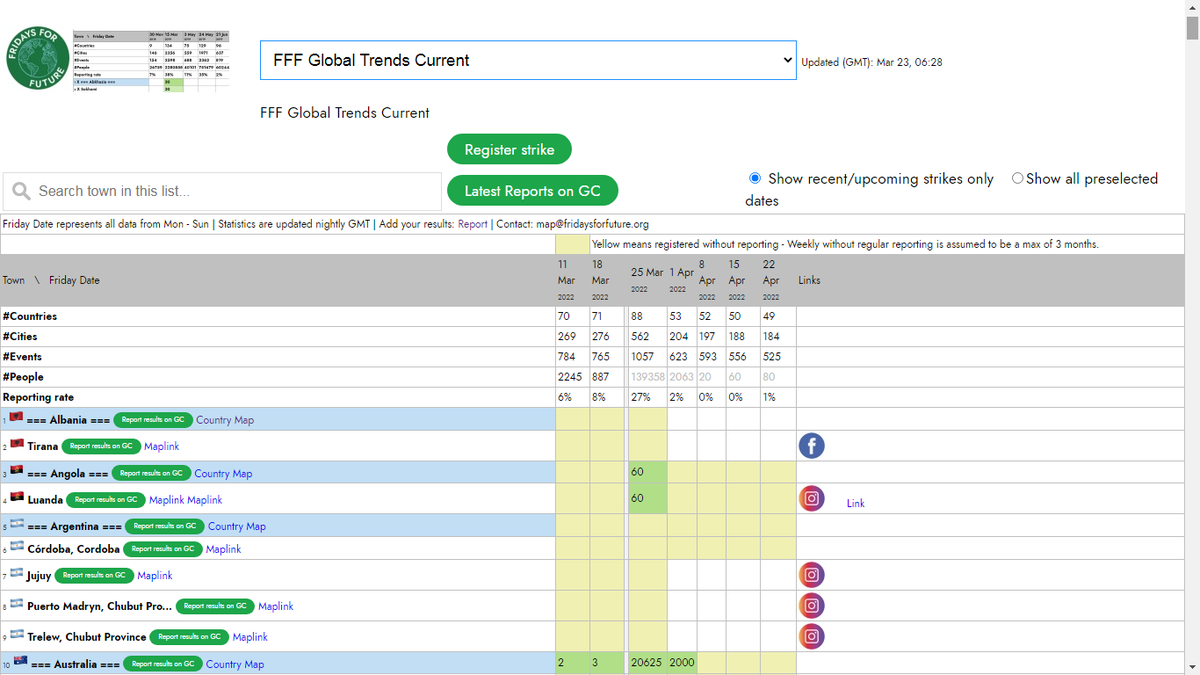This screenshot has height=675, width=1200.
Task: Click the Albania flag in country header row
Action: pos(16,418)
